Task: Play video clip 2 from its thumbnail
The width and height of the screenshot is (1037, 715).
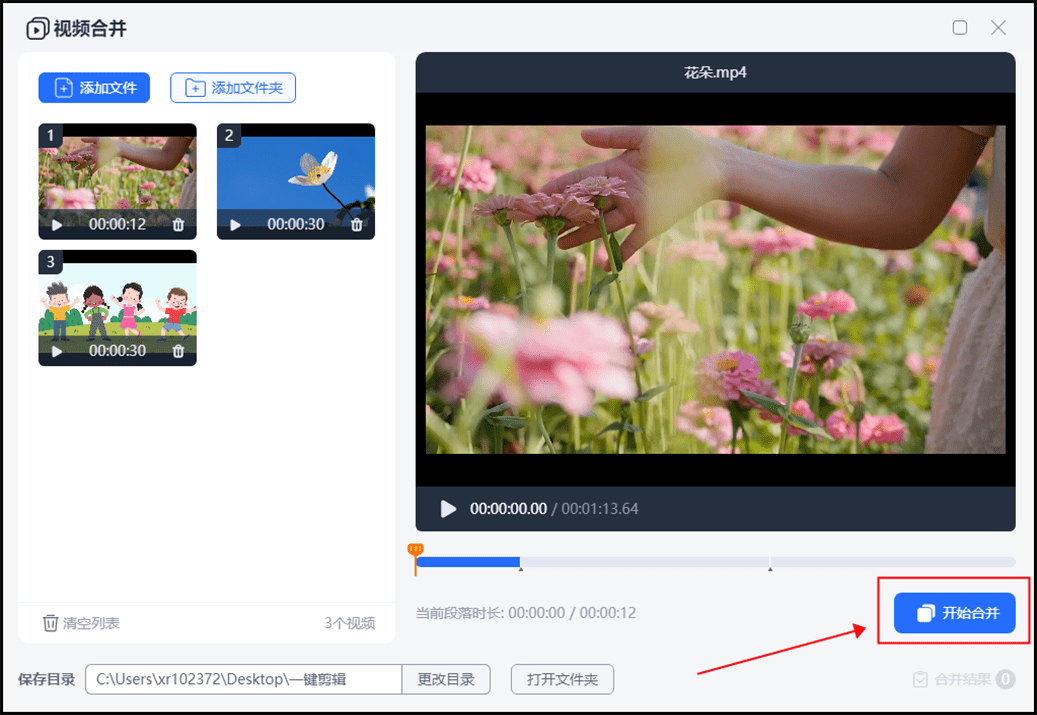Action: [x=235, y=225]
